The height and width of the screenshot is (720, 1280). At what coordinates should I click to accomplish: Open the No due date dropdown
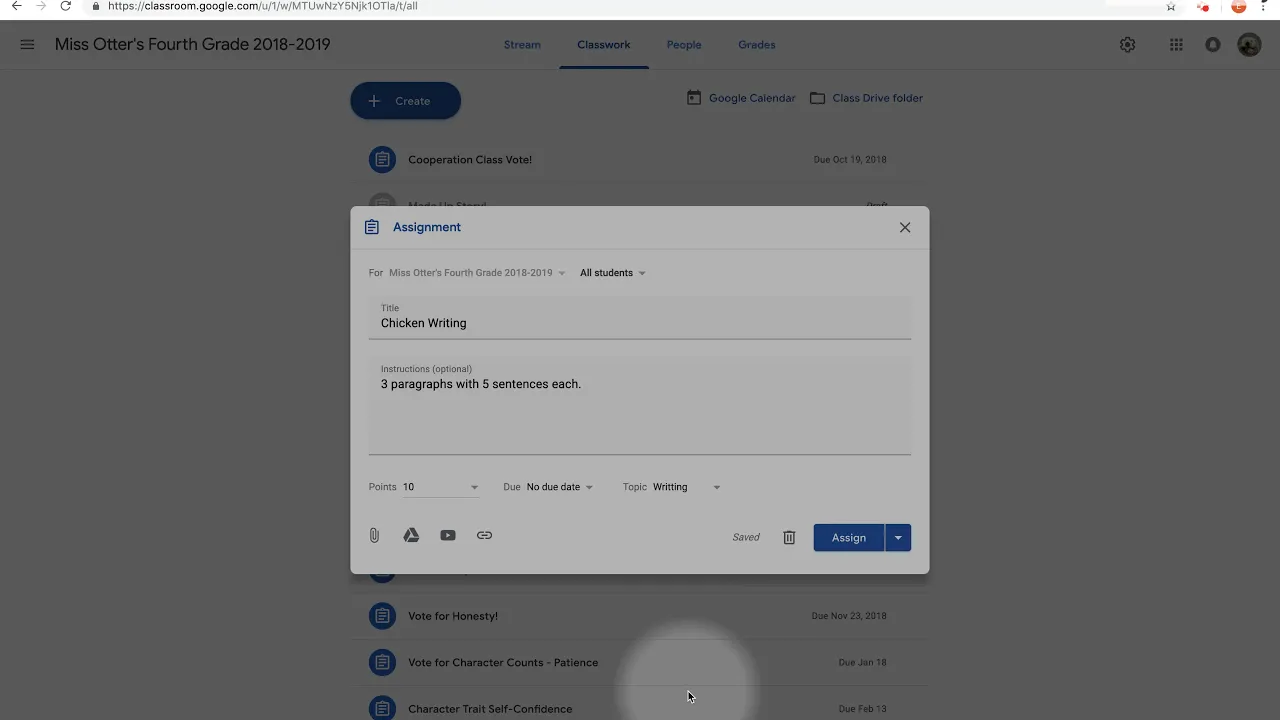[560, 487]
